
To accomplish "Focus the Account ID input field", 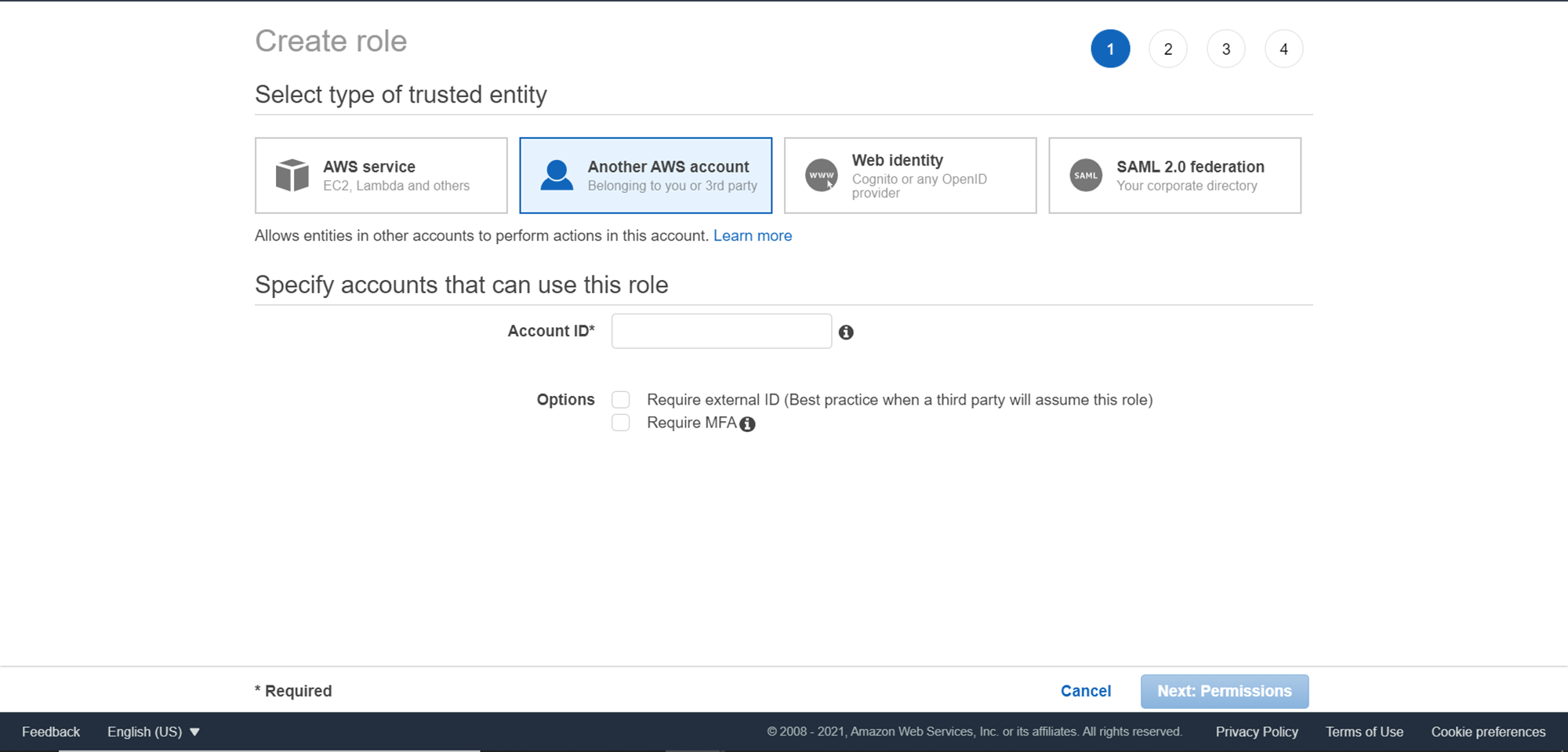I will 721,331.
